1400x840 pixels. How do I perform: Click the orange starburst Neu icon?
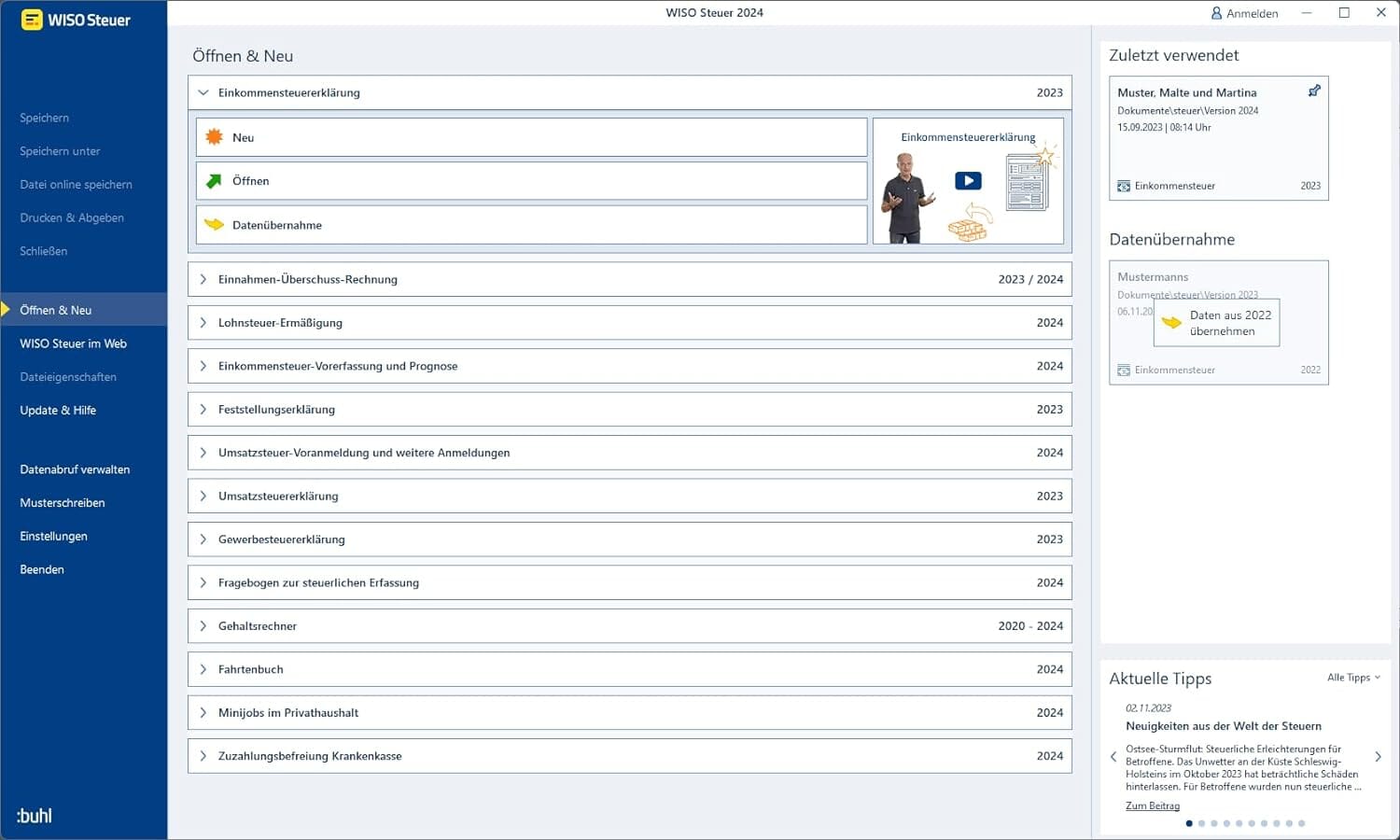coord(214,137)
